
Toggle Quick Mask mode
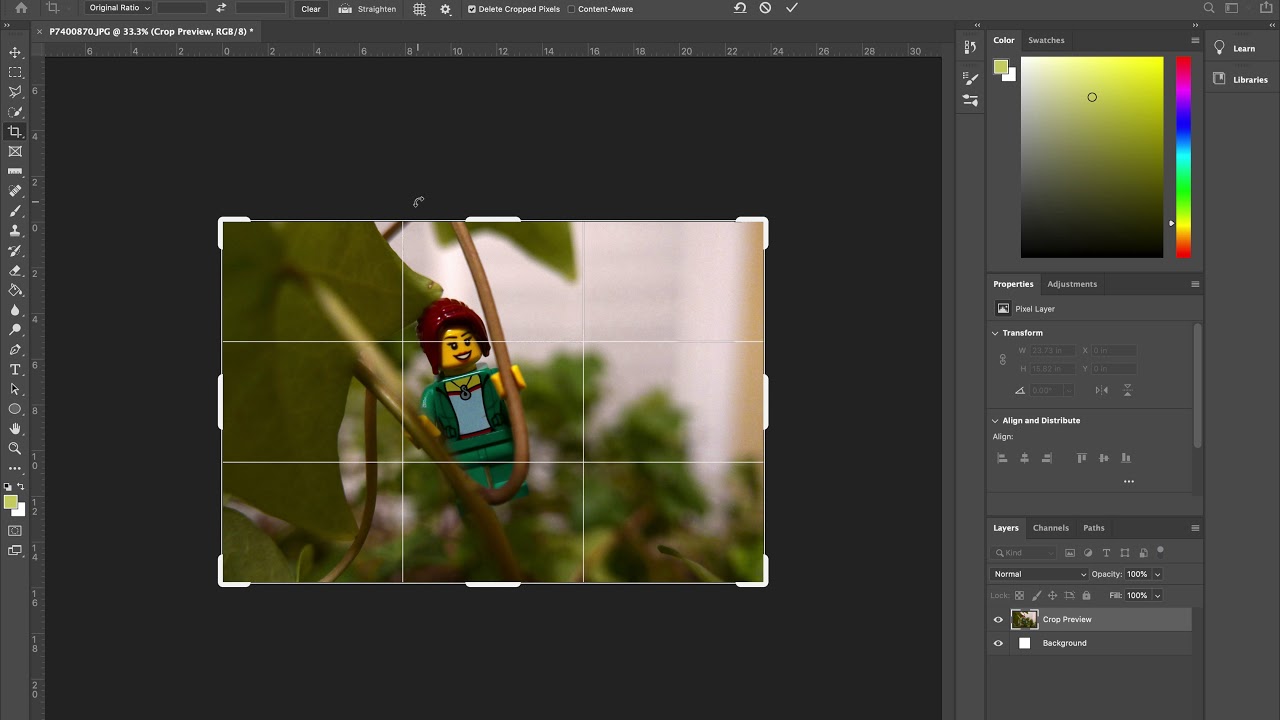click(15, 531)
